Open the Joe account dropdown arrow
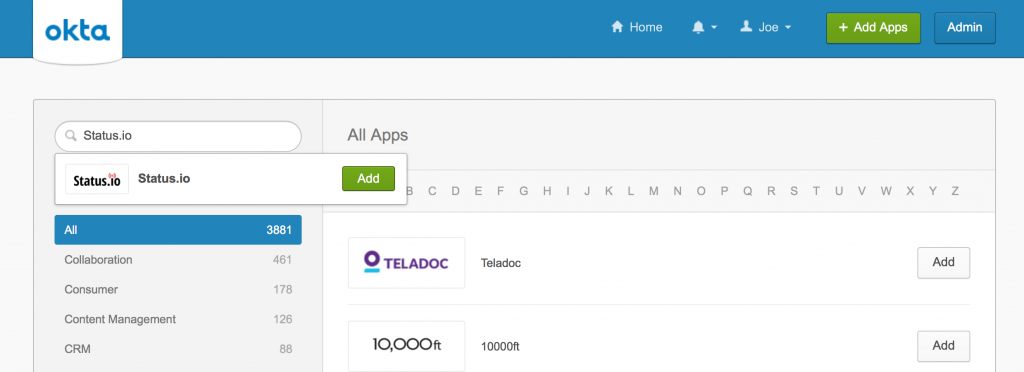The height and width of the screenshot is (372, 1024). tap(788, 27)
